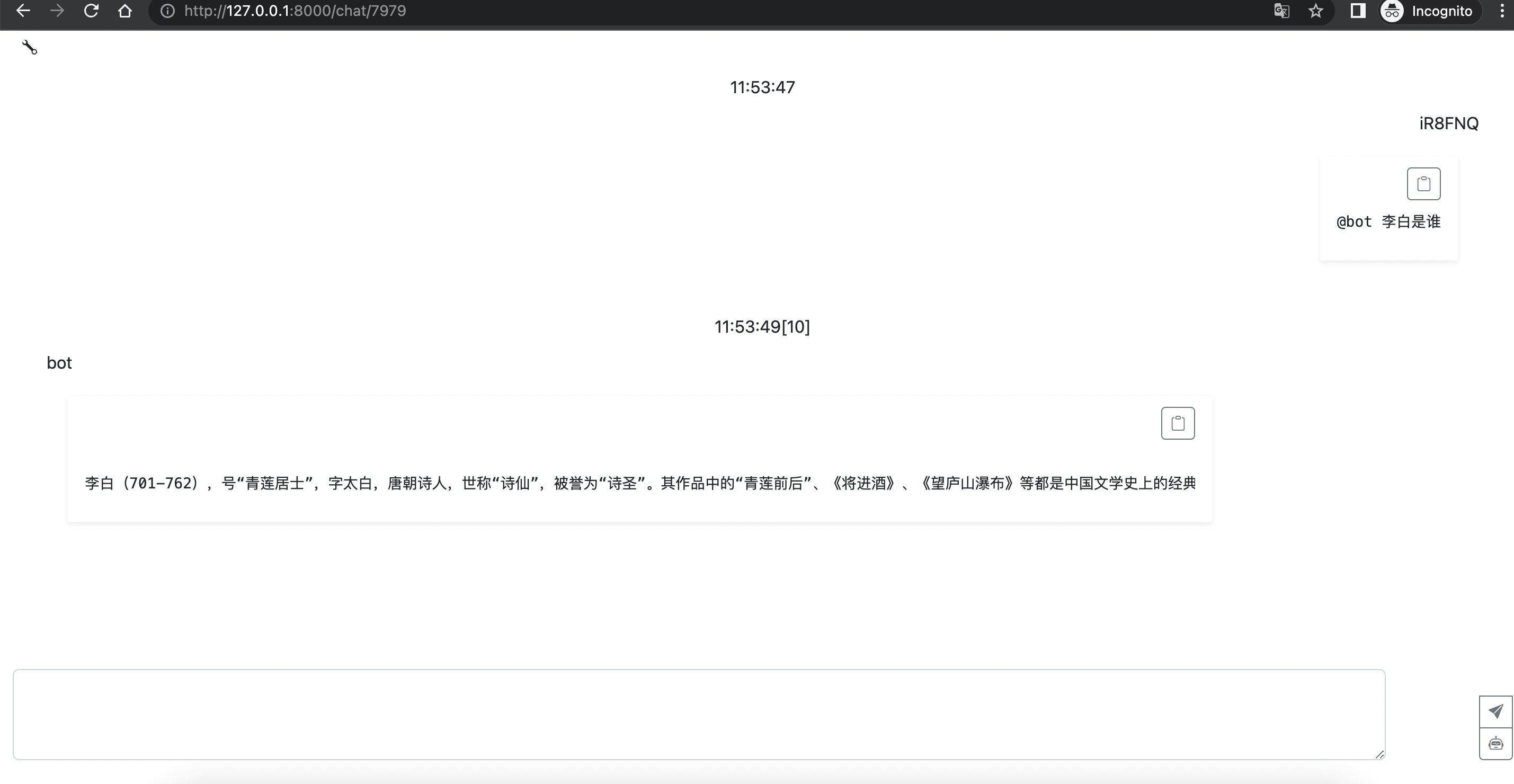Screen dimensions: 1514x784
Task: Open Chrome three-dot menu
Action: point(1502,11)
